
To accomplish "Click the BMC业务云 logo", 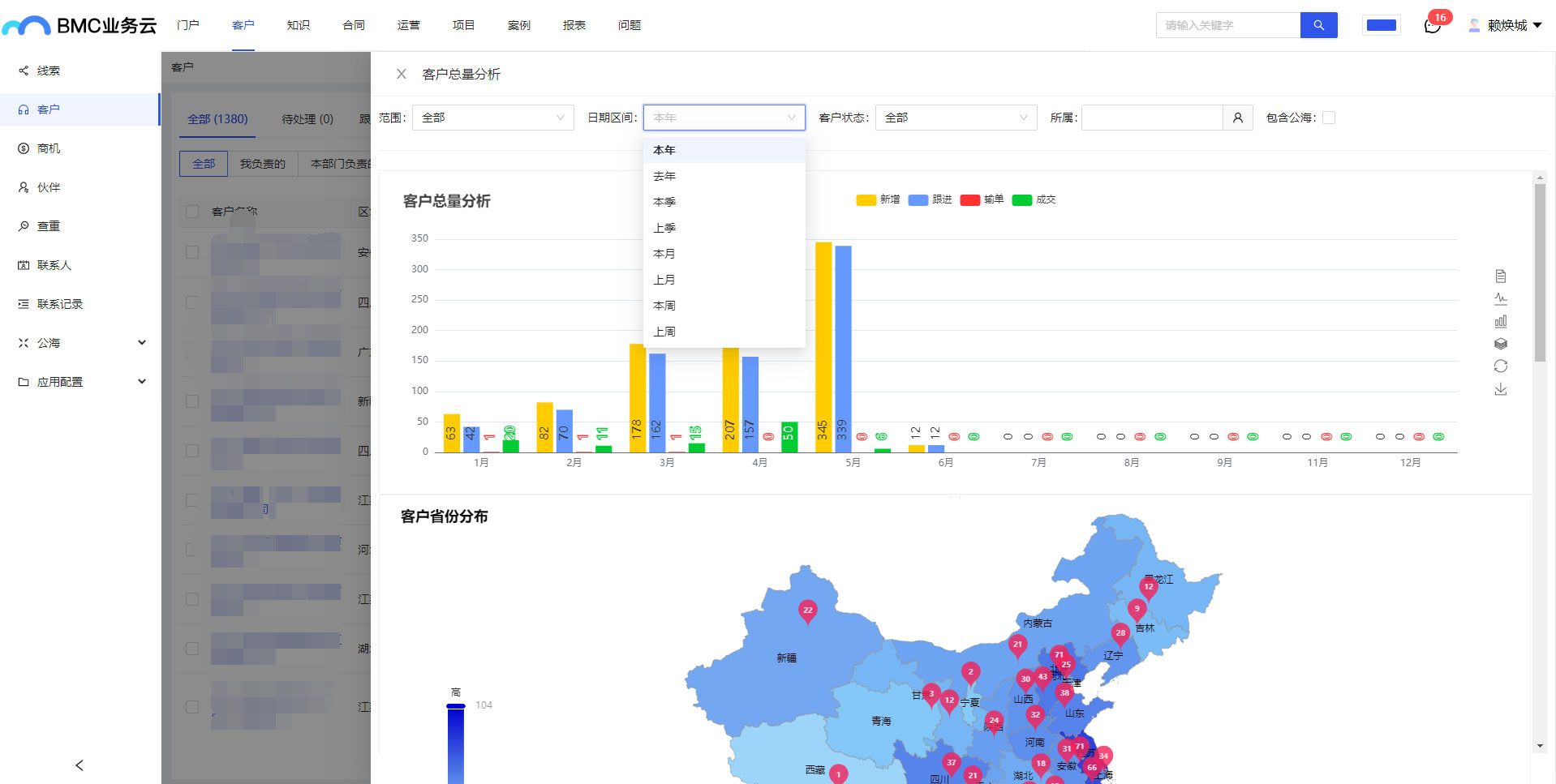I will click(x=80, y=26).
